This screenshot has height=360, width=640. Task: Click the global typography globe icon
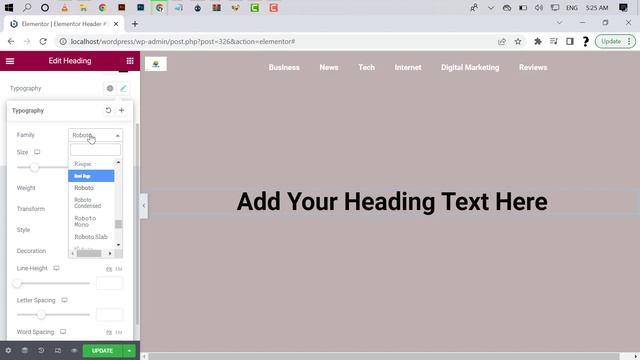110,88
